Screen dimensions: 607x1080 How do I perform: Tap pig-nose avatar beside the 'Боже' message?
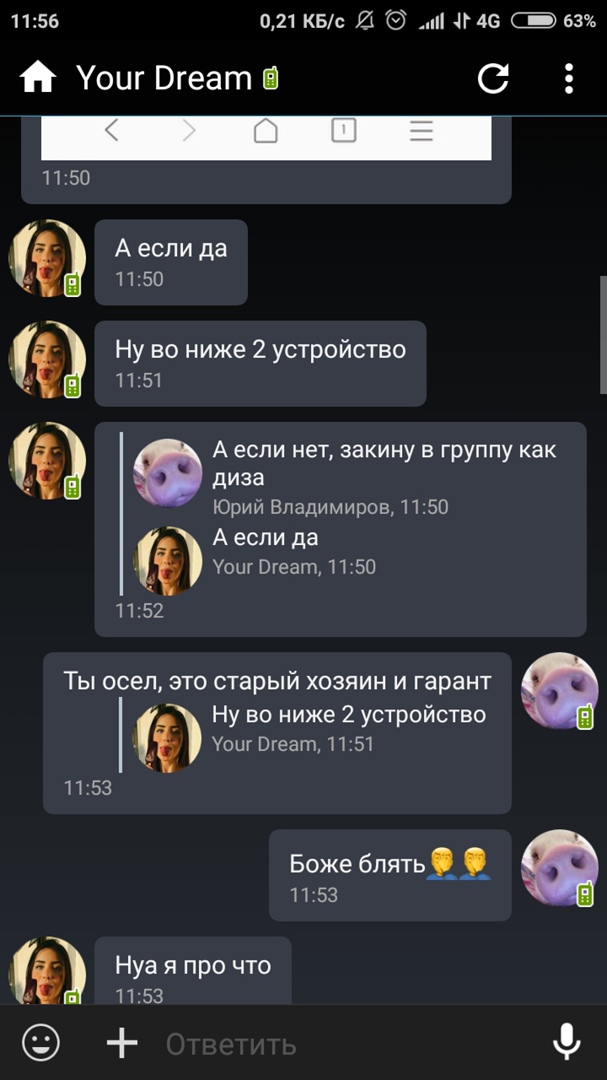click(x=559, y=868)
